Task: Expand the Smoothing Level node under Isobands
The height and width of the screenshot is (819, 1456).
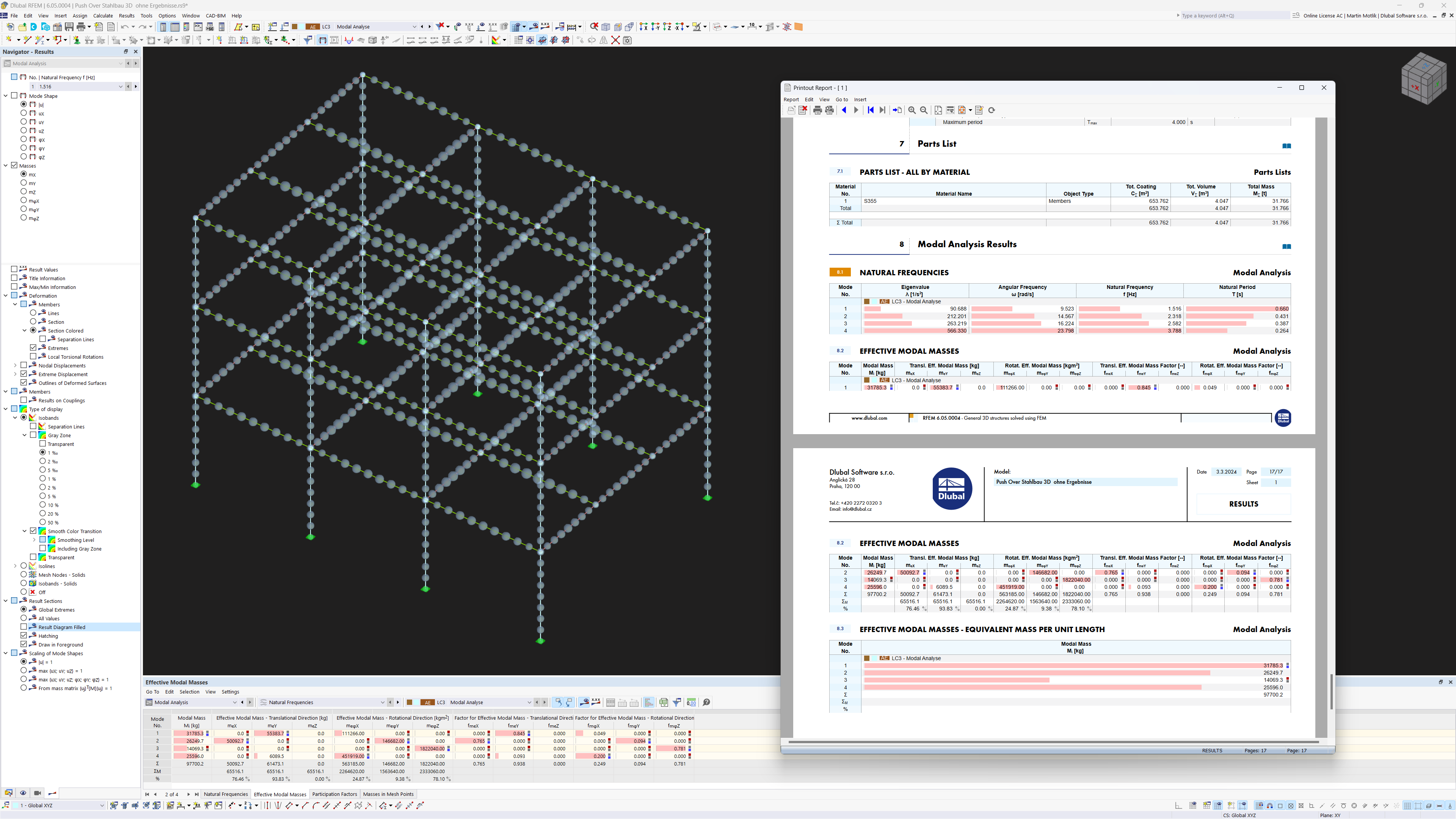Action: click(x=35, y=540)
